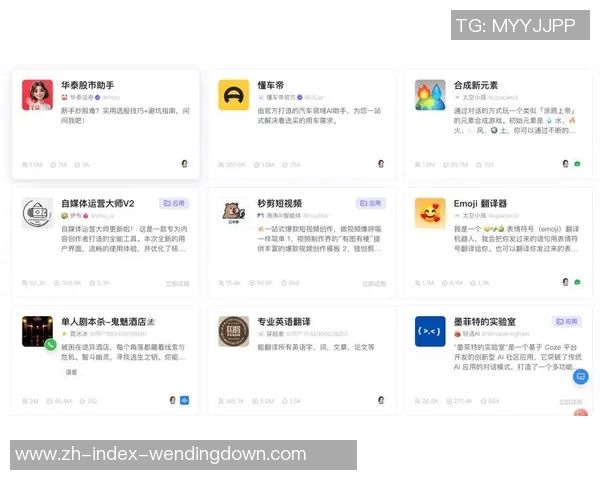The image size is (600, 480).
Task: Open the blue 墨菲特的实验室 code-face icon
Action: coord(430,331)
